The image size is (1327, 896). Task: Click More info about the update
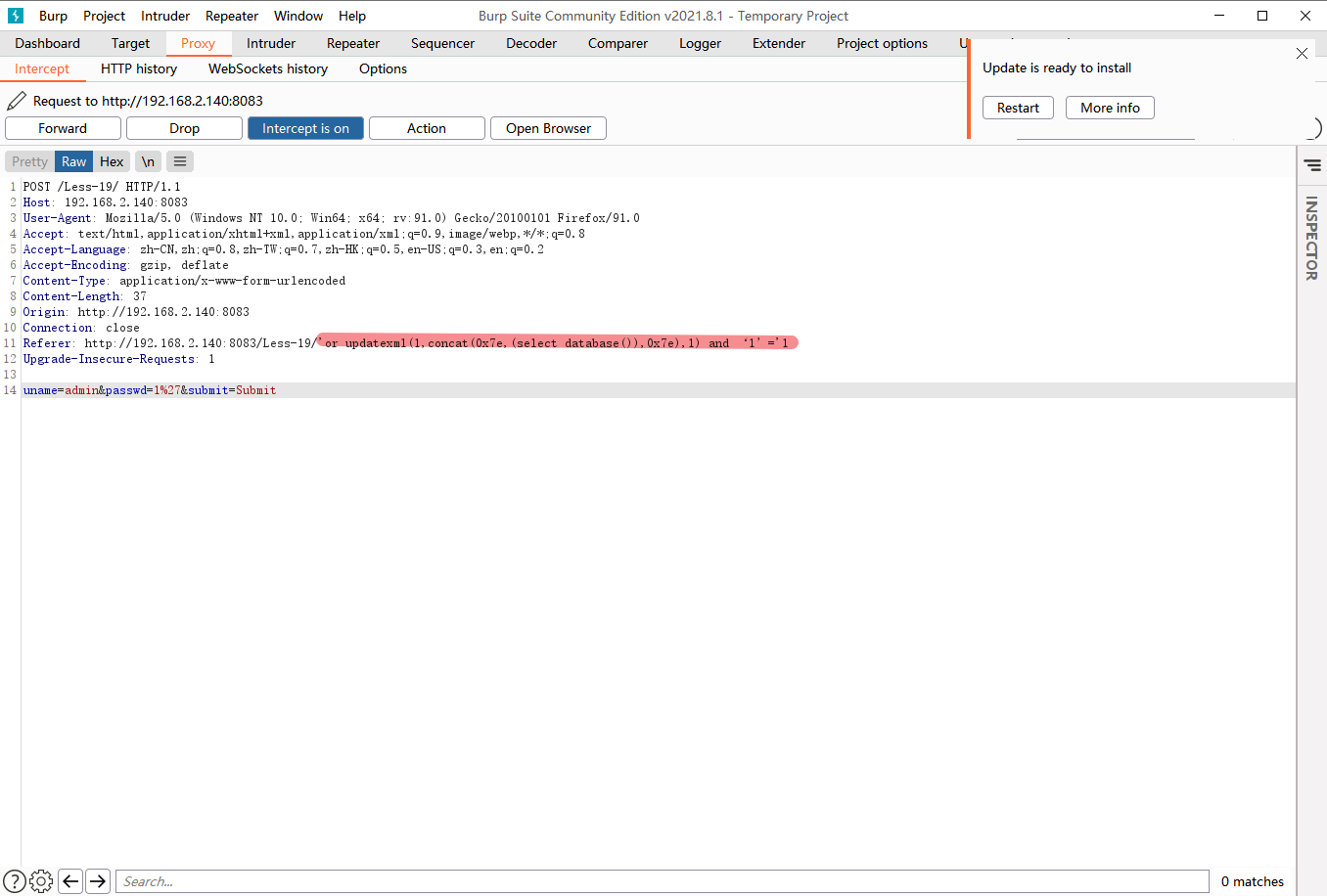[x=1110, y=108]
